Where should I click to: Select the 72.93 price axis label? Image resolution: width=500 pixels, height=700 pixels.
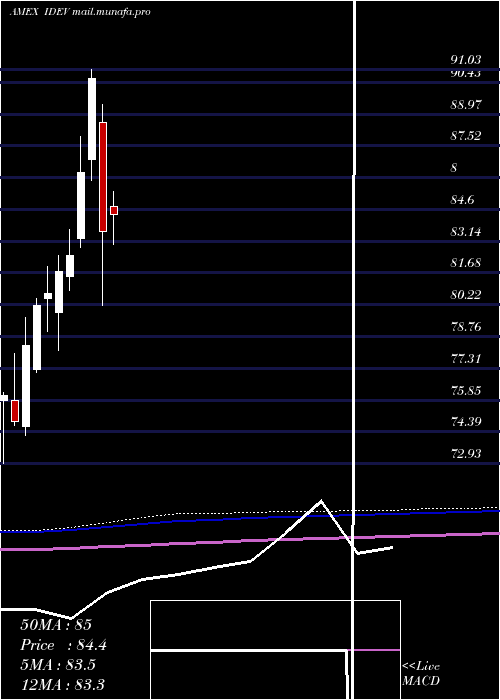click(x=466, y=454)
